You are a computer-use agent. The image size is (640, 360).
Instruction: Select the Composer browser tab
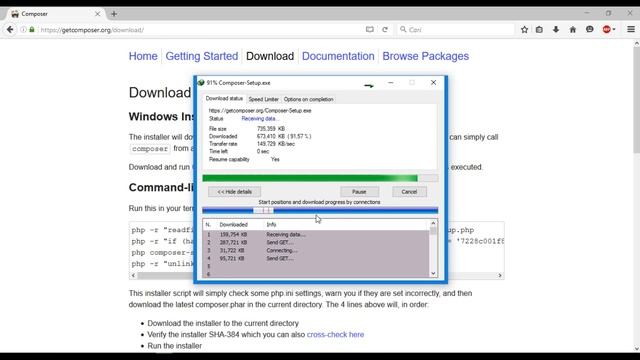pos(55,14)
